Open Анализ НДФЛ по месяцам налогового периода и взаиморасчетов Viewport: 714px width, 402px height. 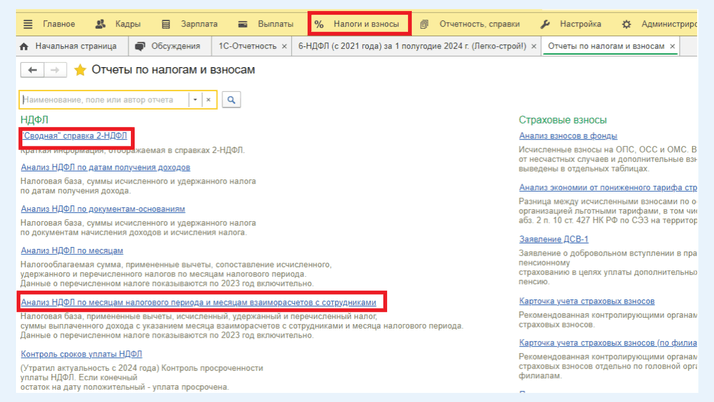(199, 302)
